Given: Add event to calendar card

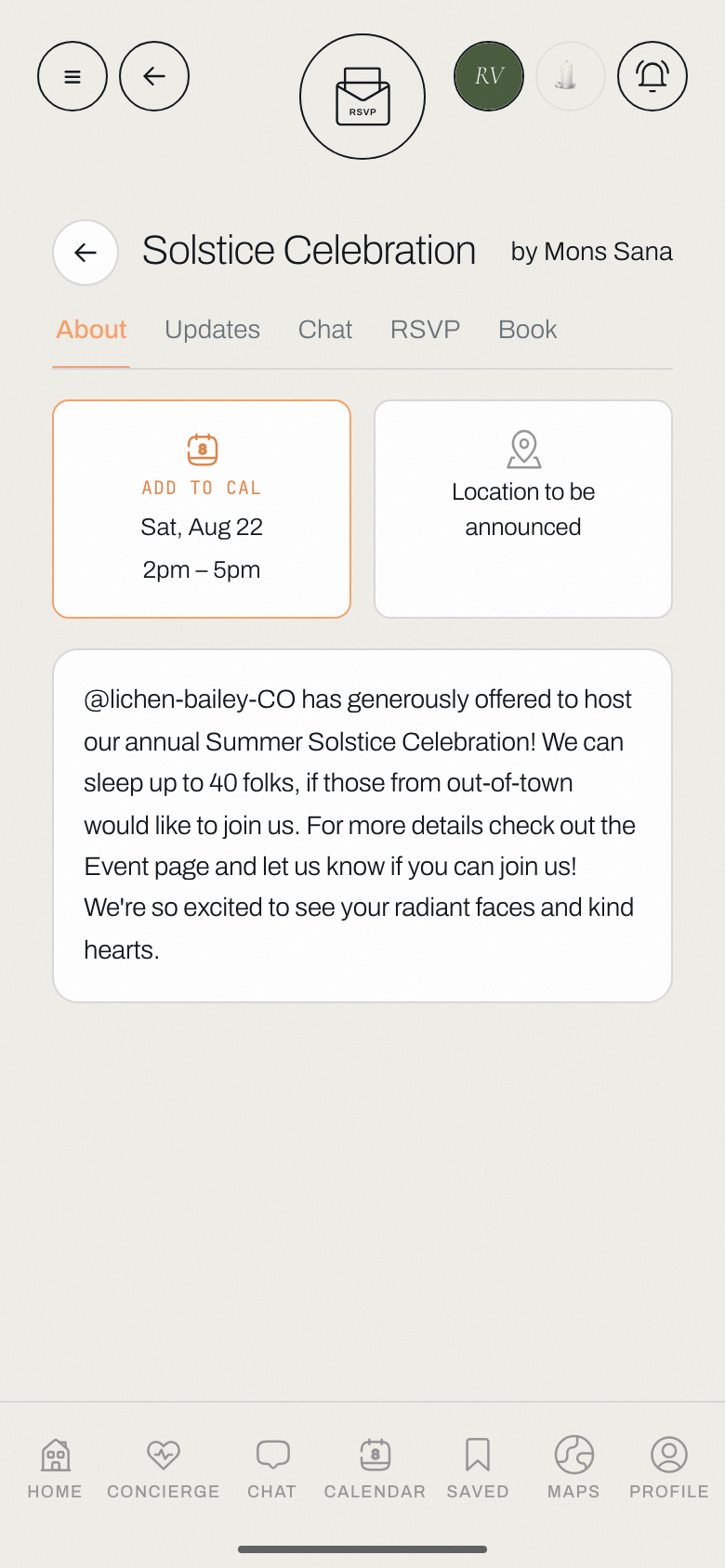Looking at the screenshot, I should 202,509.
